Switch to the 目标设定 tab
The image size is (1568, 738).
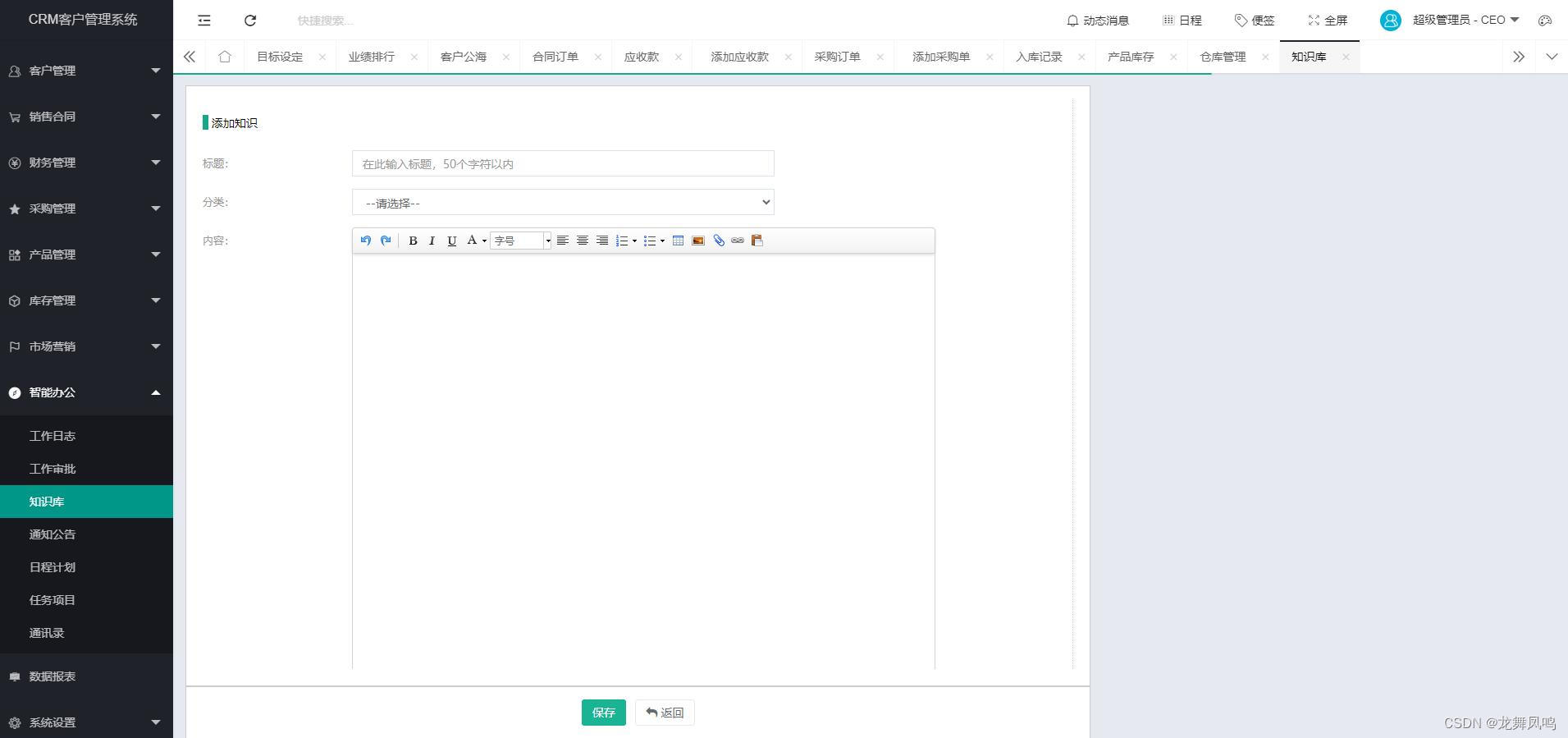pyautogui.click(x=280, y=57)
